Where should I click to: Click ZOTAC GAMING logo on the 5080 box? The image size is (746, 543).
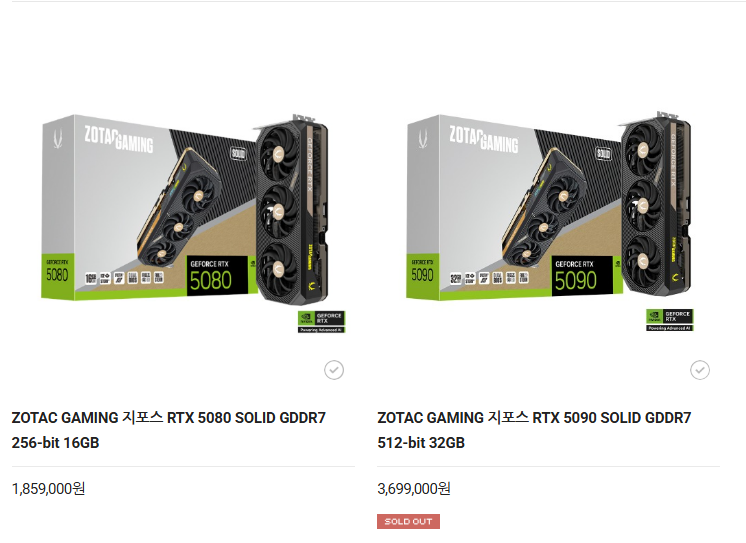[119, 139]
